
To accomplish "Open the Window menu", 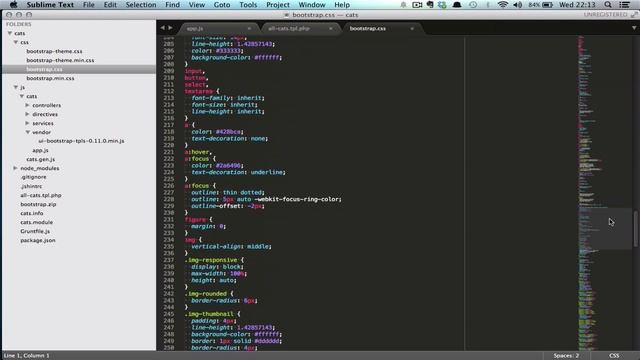I will 312,5.
